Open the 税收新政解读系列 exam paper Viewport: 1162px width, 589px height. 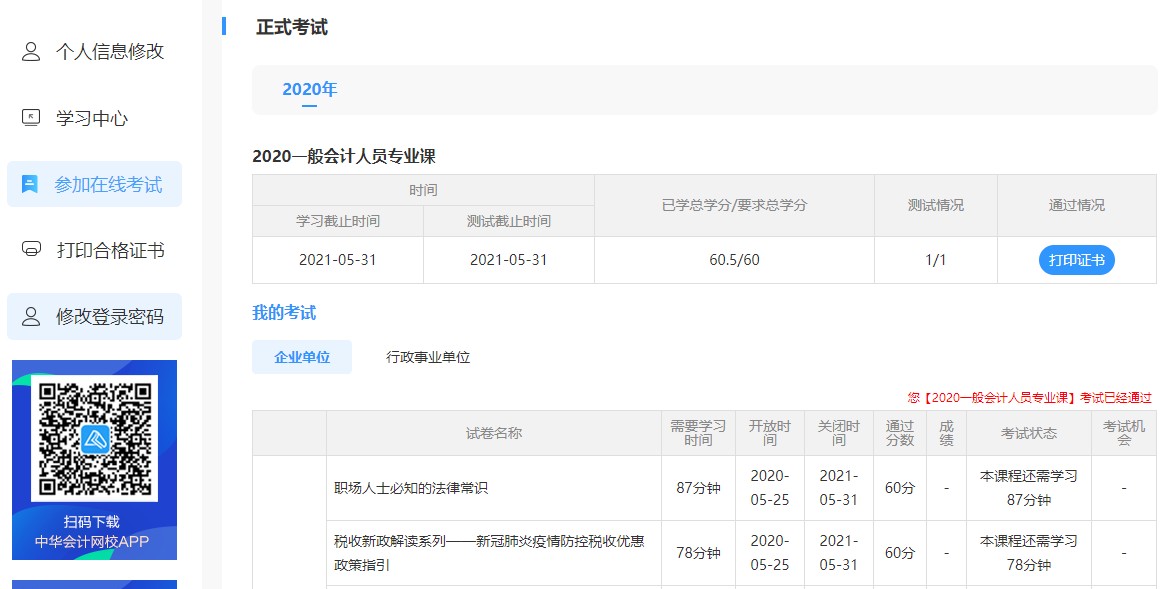(x=490, y=552)
